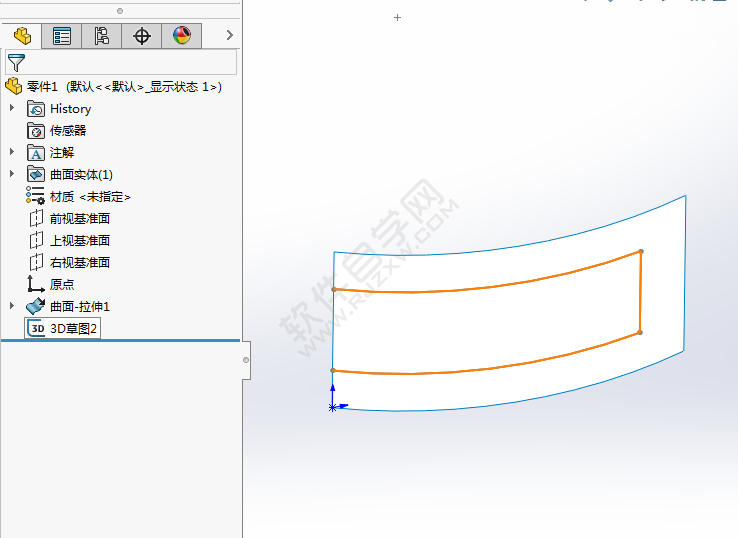Select the 曲面-拉伸1 label
Screen dimensions: 738x538
pos(80,307)
